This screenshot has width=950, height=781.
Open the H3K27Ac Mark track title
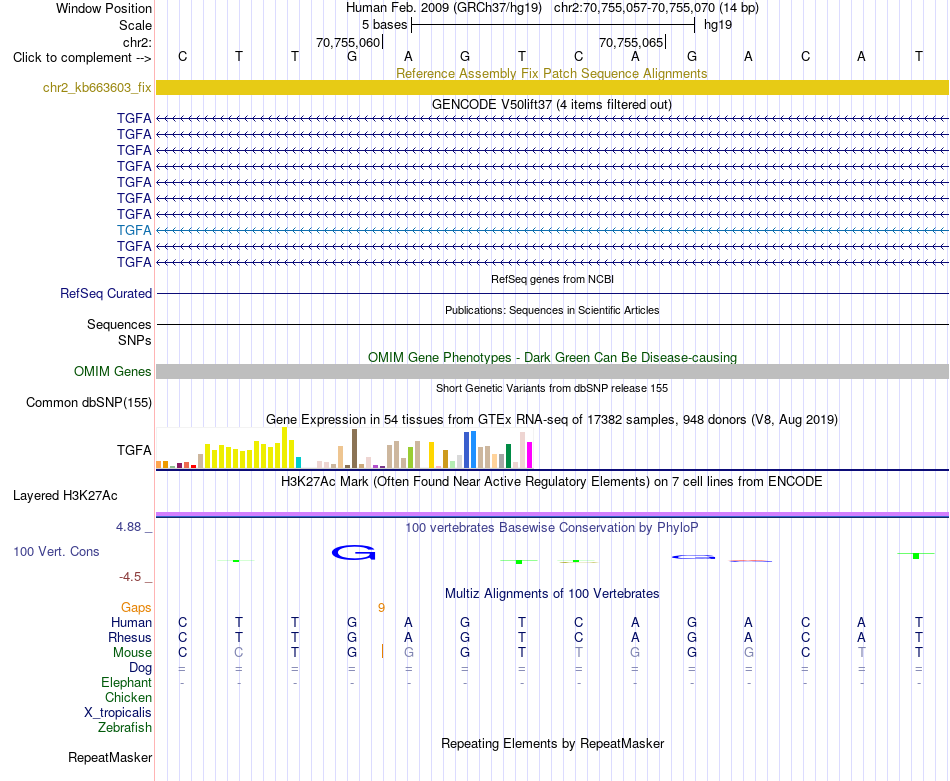coord(551,482)
